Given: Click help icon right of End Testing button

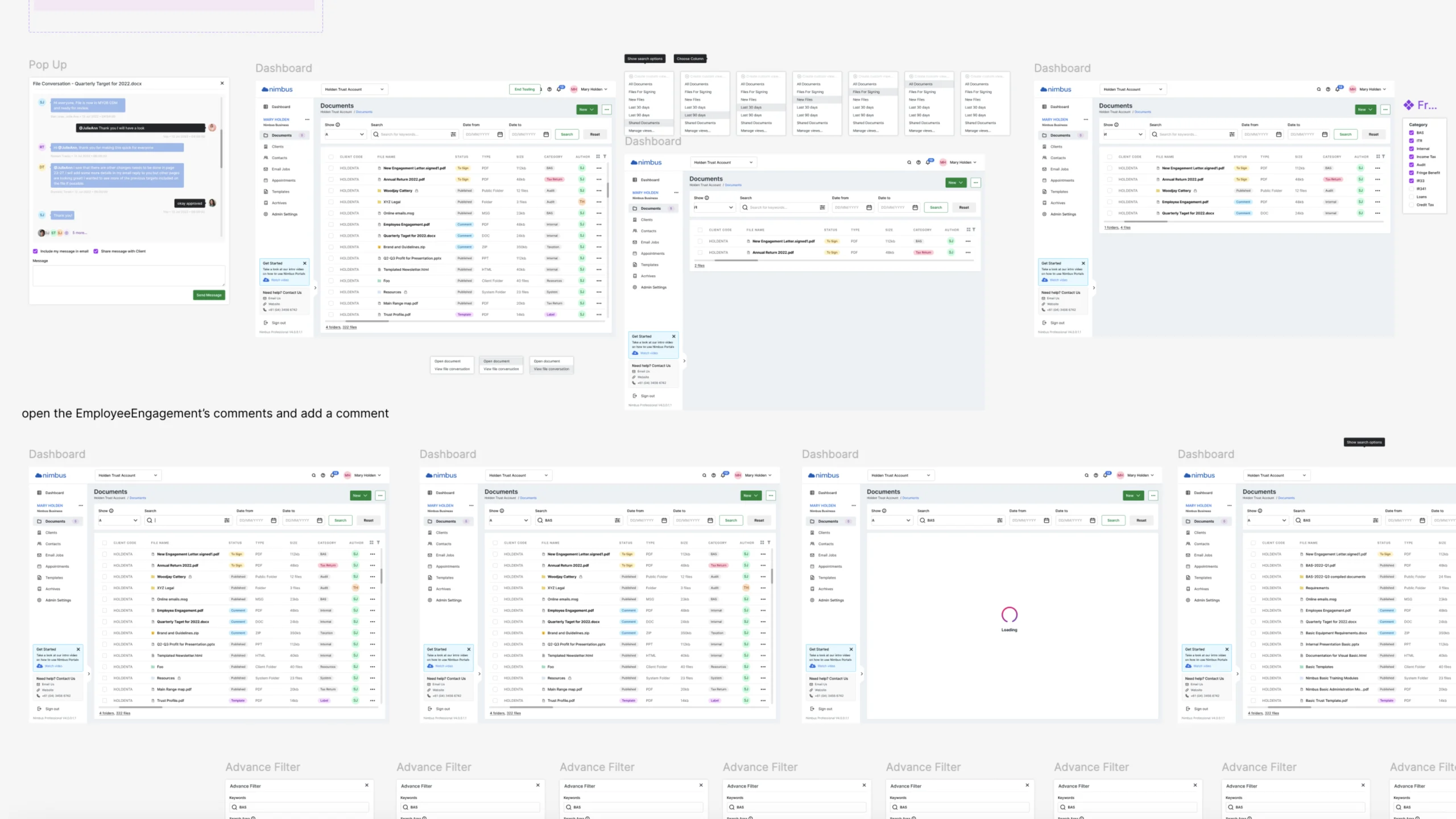Looking at the screenshot, I should coord(549,89).
